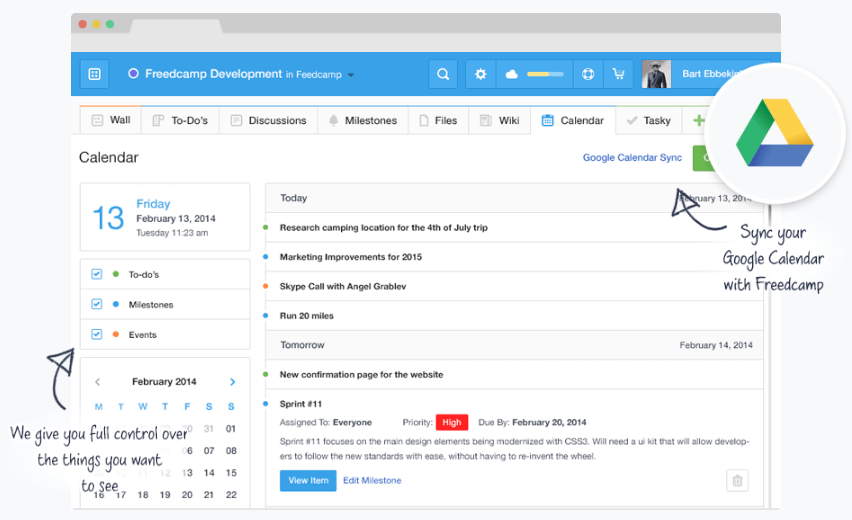Viewport: 852px width, 520px height.
Task: Toggle the Milestones filter checkbox
Action: [97, 304]
